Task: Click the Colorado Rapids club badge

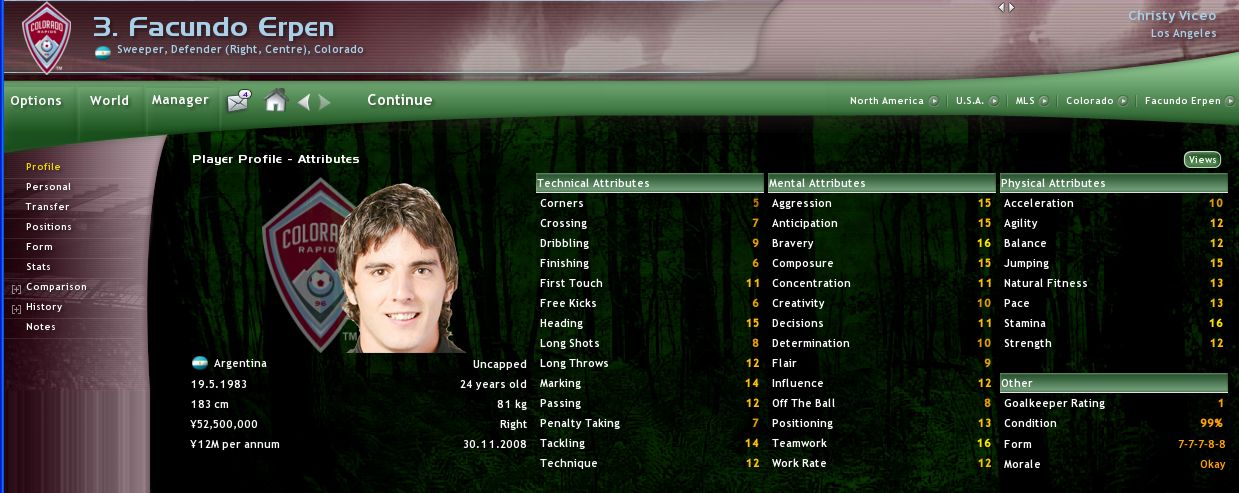Action: 46,39
